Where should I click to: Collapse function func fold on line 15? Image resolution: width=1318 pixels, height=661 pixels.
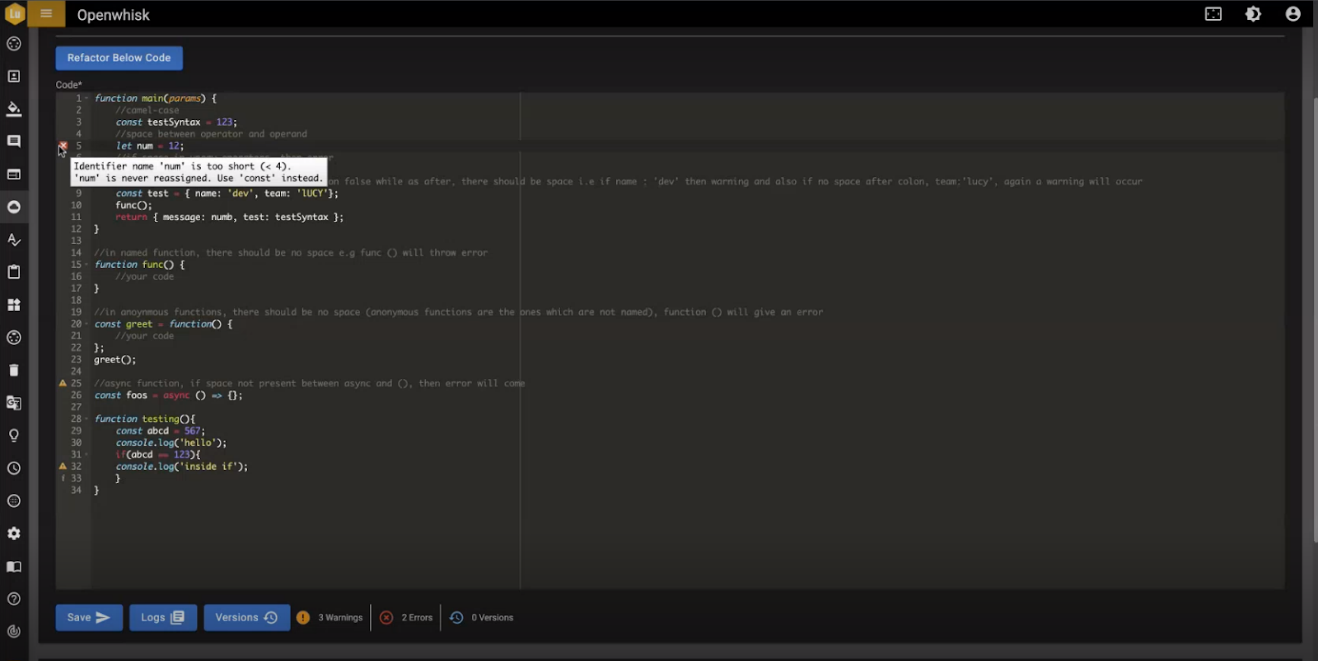click(x=87, y=265)
